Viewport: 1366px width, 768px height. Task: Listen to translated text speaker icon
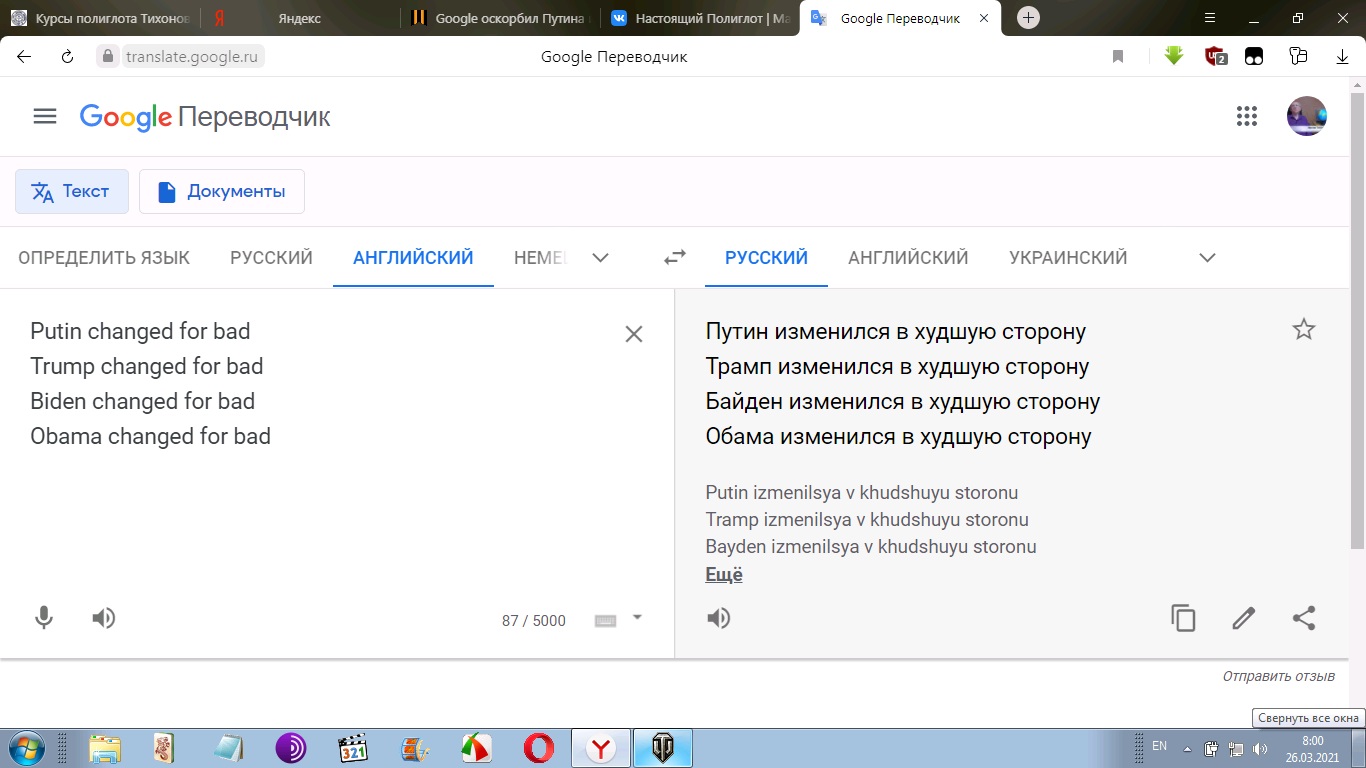719,618
